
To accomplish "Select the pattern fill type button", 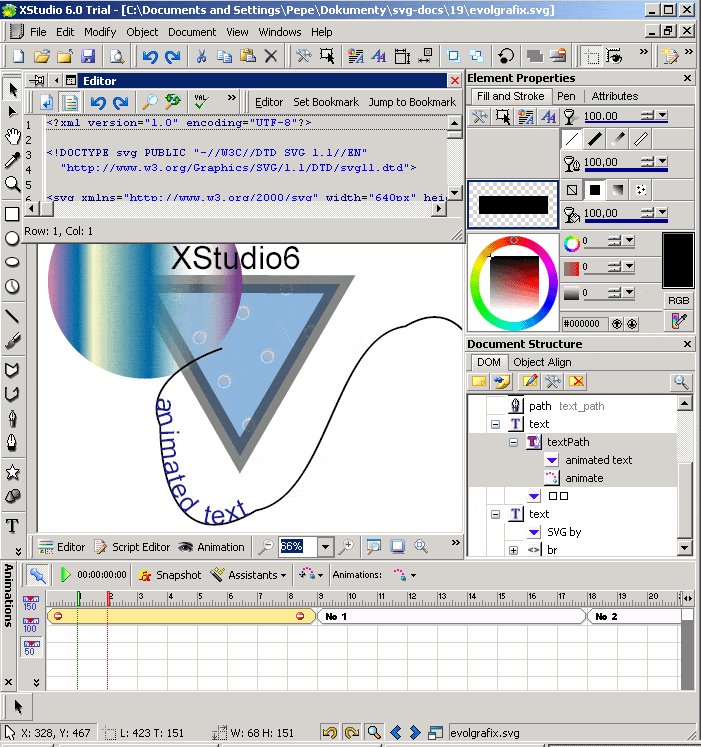I will point(641,190).
